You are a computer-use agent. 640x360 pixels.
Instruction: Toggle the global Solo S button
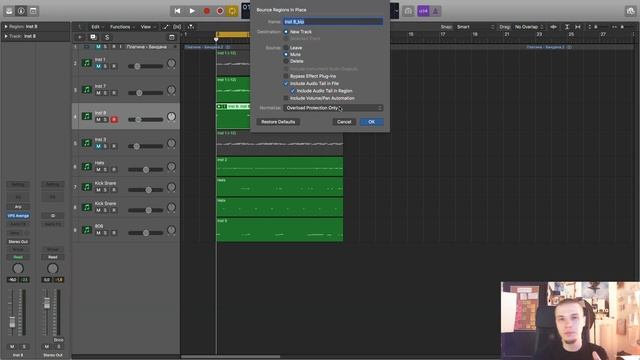point(107,37)
